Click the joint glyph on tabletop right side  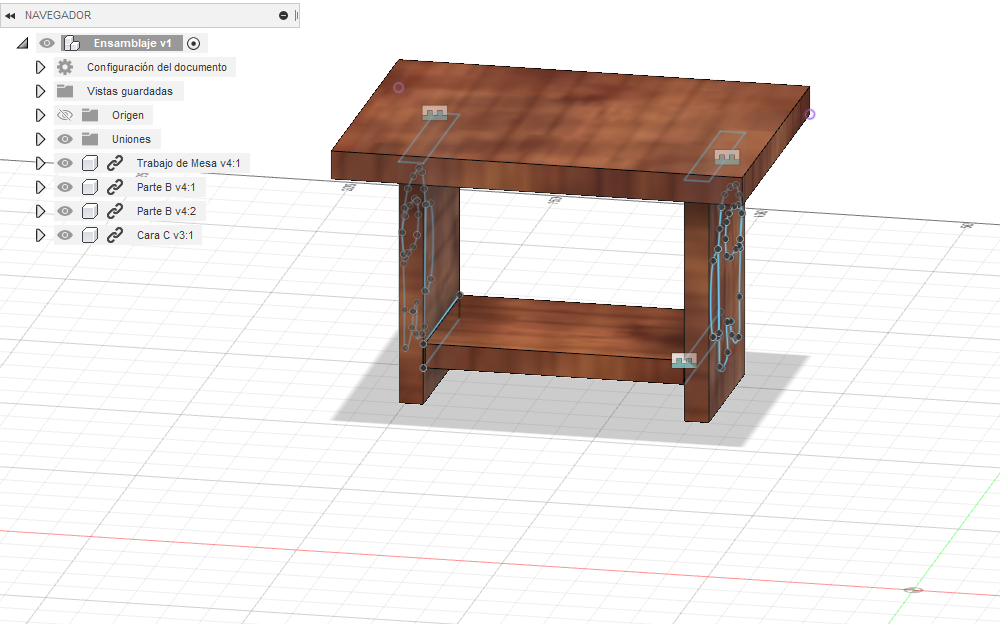click(x=727, y=156)
